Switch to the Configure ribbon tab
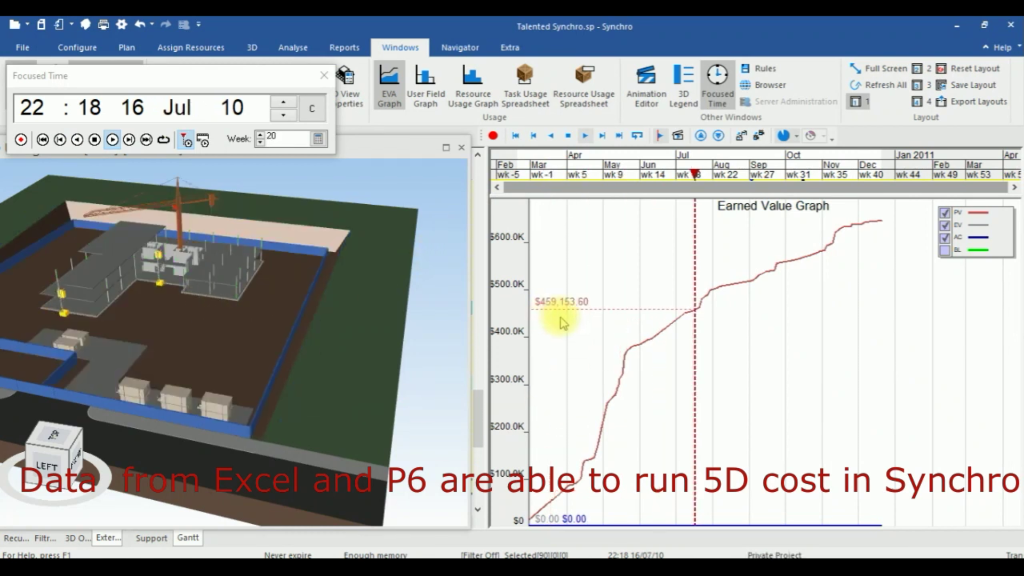Viewport: 1024px width, 576px height. coord(77,48)
